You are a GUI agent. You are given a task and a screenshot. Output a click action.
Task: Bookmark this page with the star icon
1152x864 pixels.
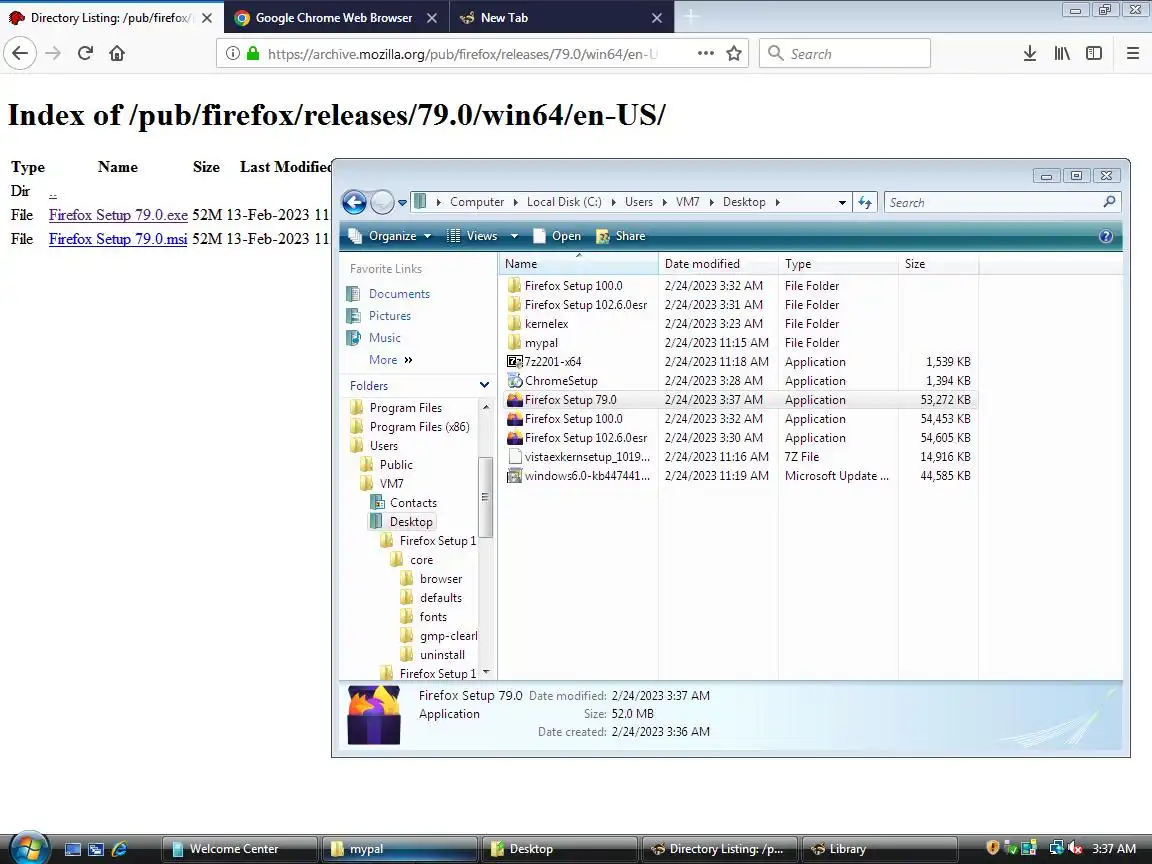[x=733, y=53]
